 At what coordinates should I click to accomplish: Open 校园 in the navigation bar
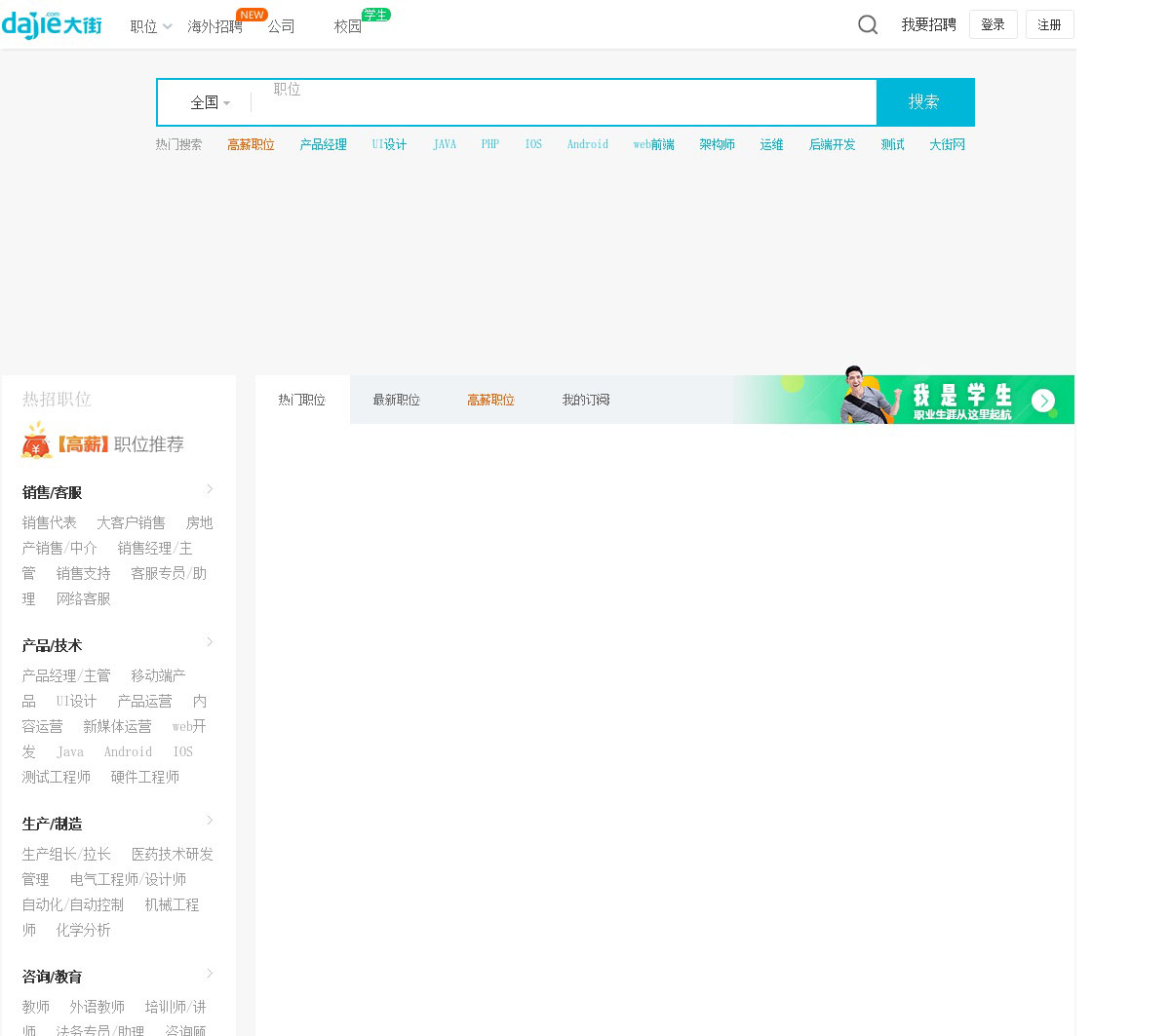(x=347, y=26)
